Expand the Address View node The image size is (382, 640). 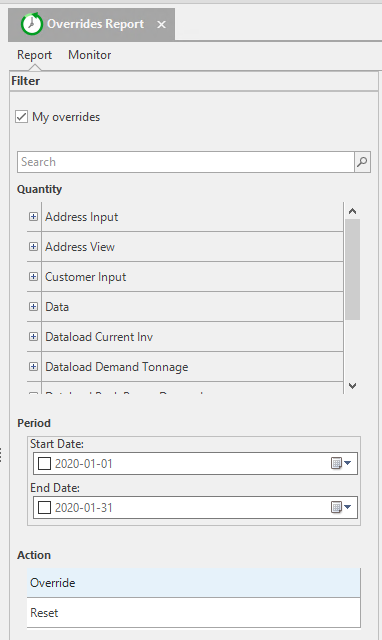pos(33,247)
